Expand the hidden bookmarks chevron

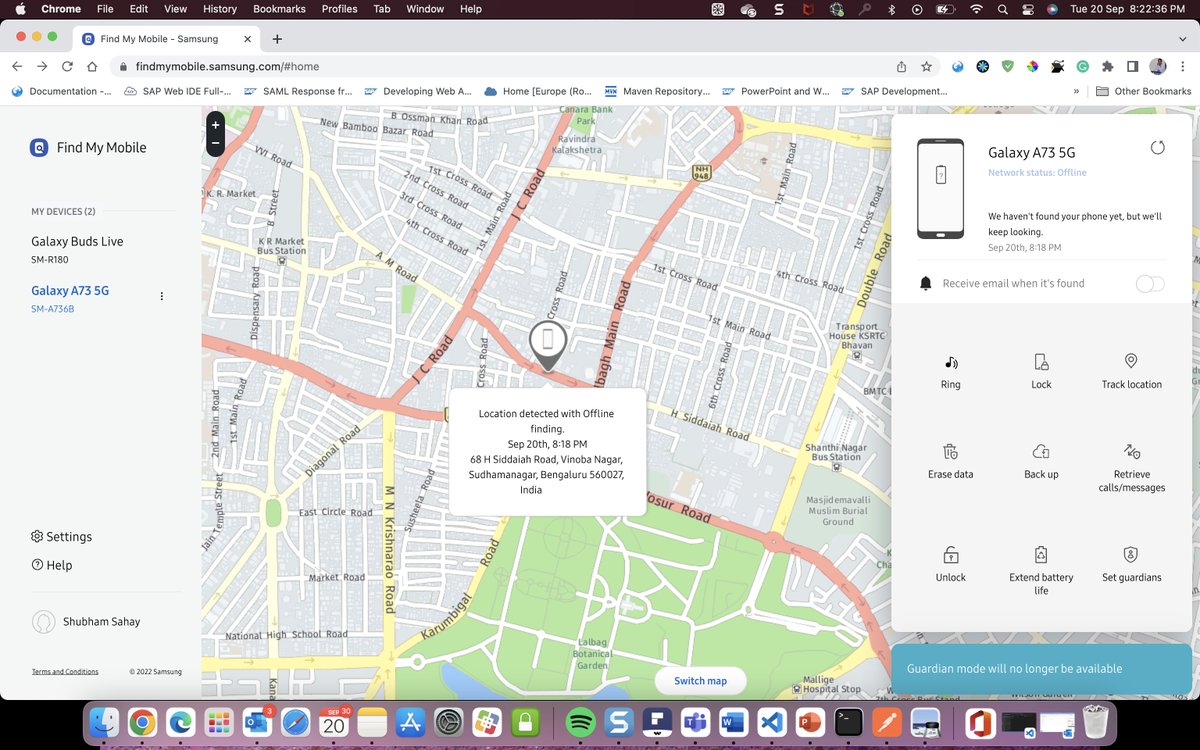click(1076, 91)
